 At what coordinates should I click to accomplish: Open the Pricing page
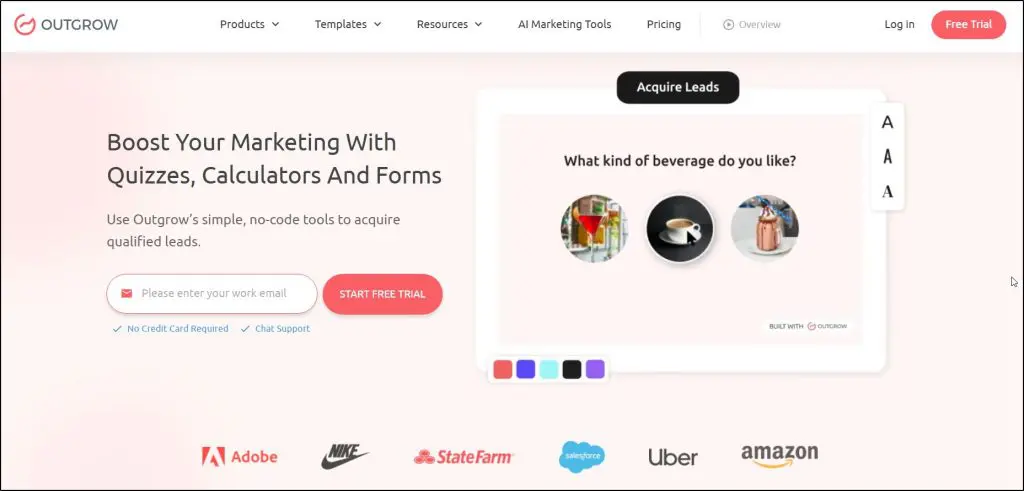[664, 24]
